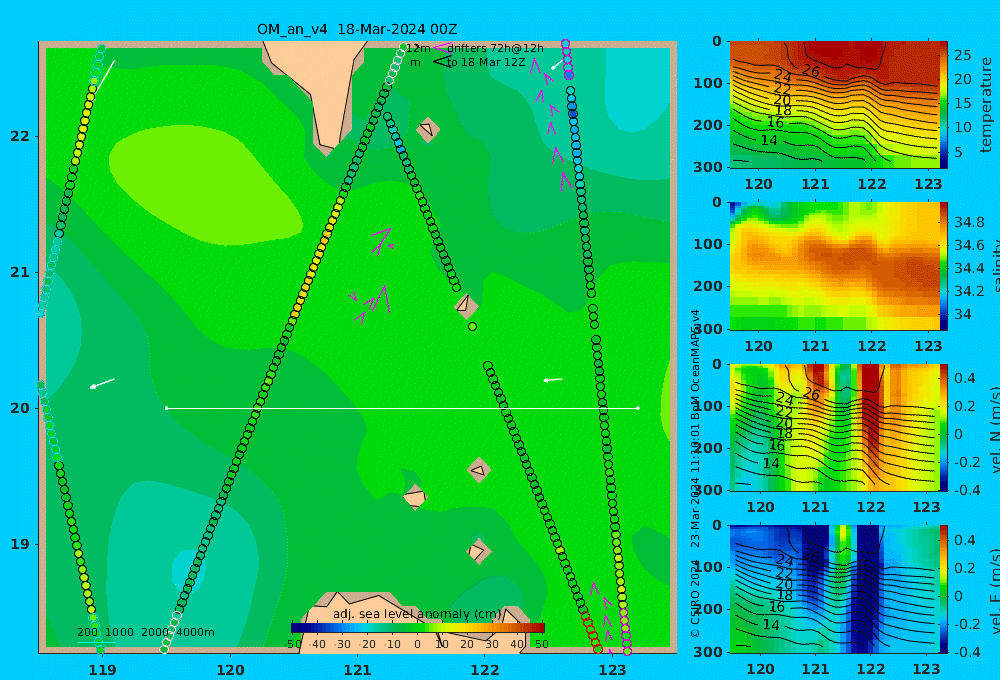Click the white transect line along 20N
1000x680 pixels.
402,408
